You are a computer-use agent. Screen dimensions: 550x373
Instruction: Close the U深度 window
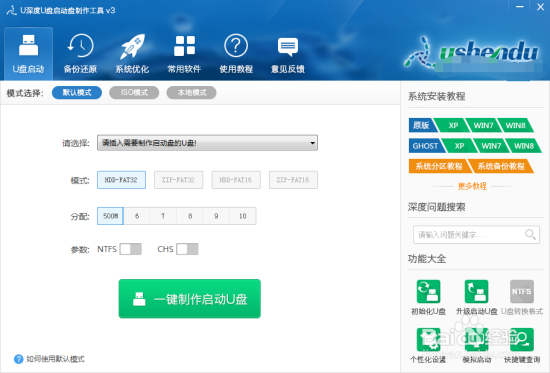541,7
